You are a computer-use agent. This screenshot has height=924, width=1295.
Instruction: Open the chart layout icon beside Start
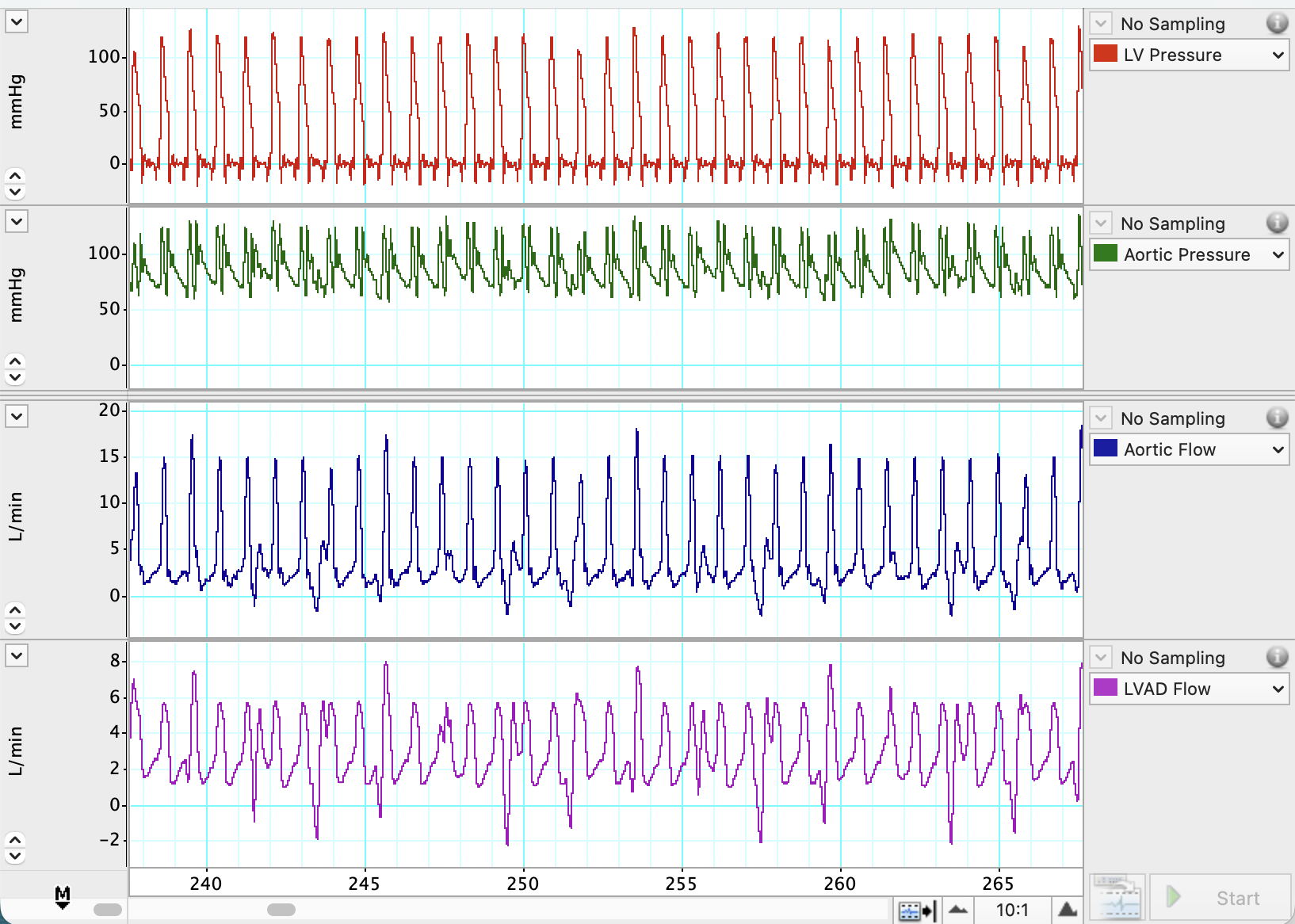[1117, 898]
